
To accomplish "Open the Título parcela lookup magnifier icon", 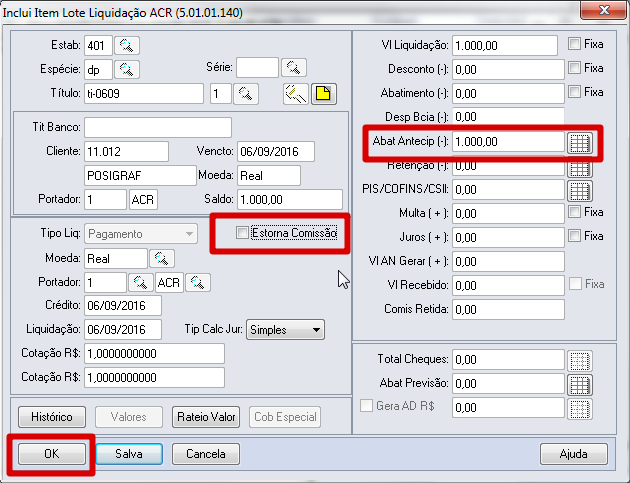I will (245, 94).
